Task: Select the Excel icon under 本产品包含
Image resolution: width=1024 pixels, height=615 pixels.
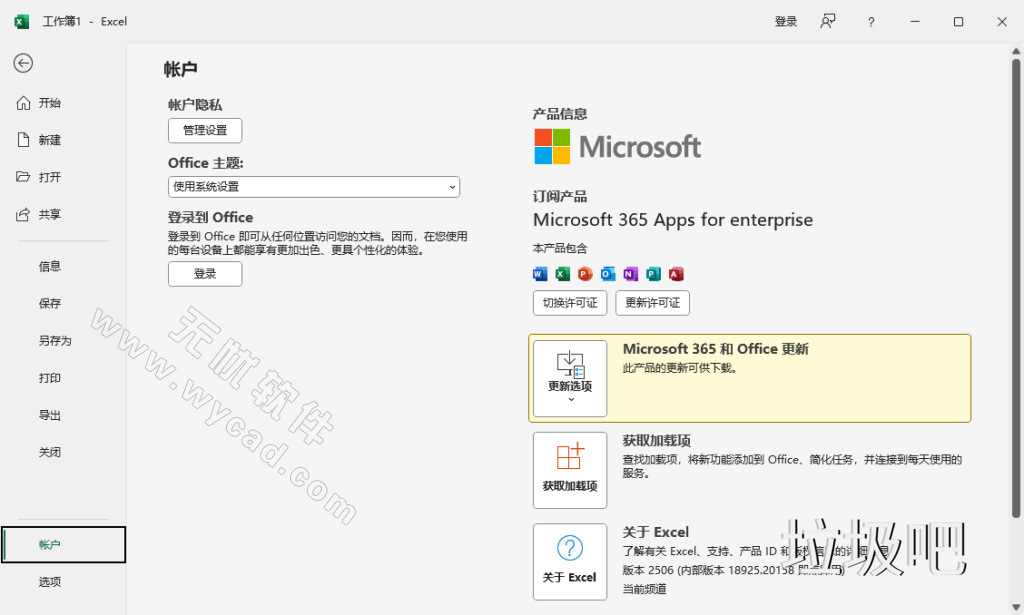Action: 561,274
